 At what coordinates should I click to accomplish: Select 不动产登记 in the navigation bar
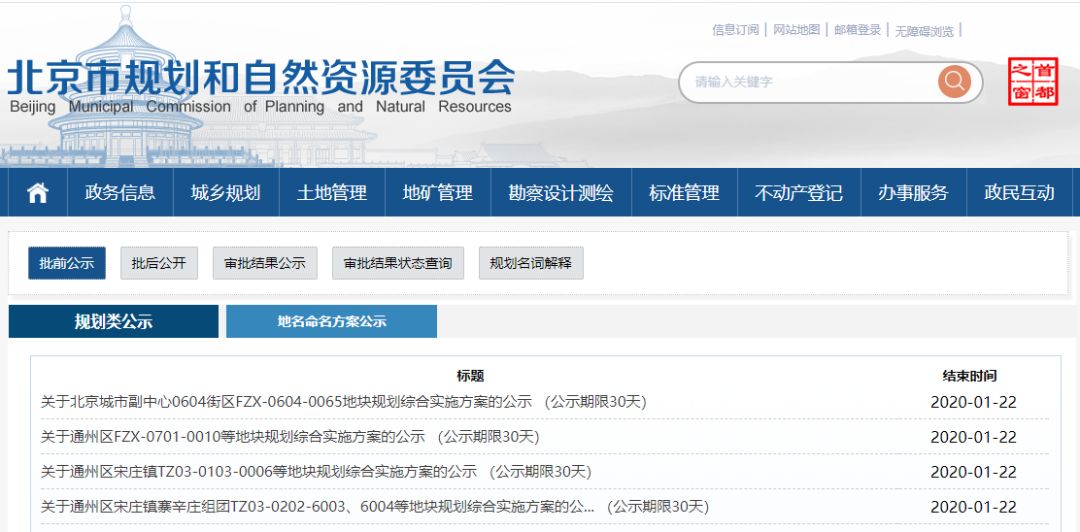[x=798, y=193]
